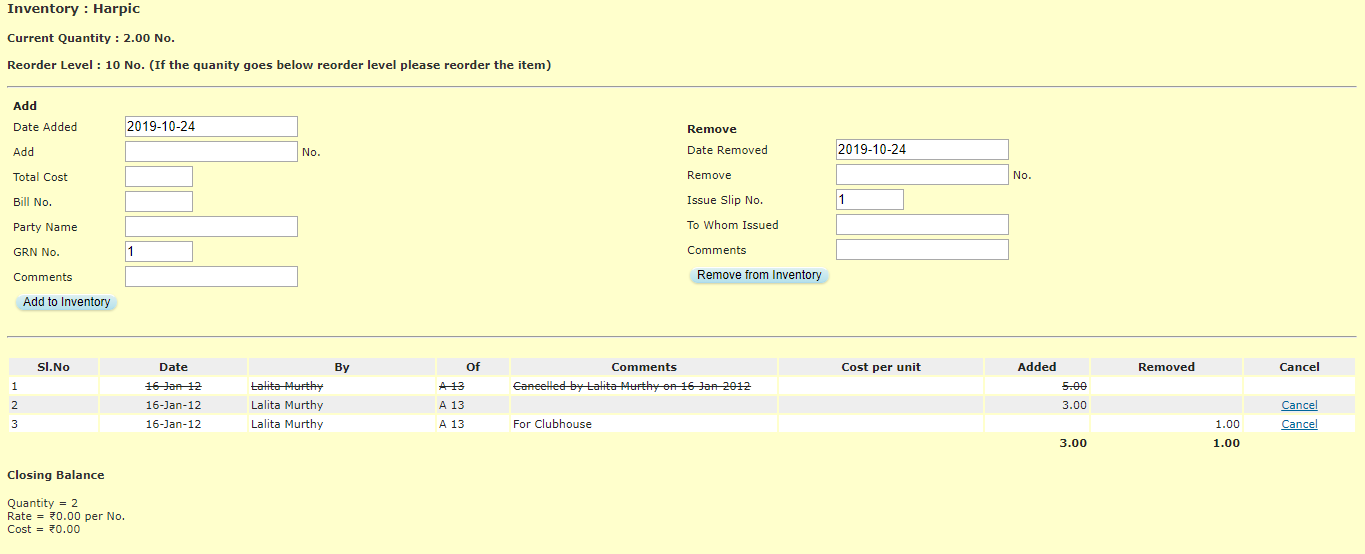
Task: Click the Comments column header
Action: coord(644,367)
